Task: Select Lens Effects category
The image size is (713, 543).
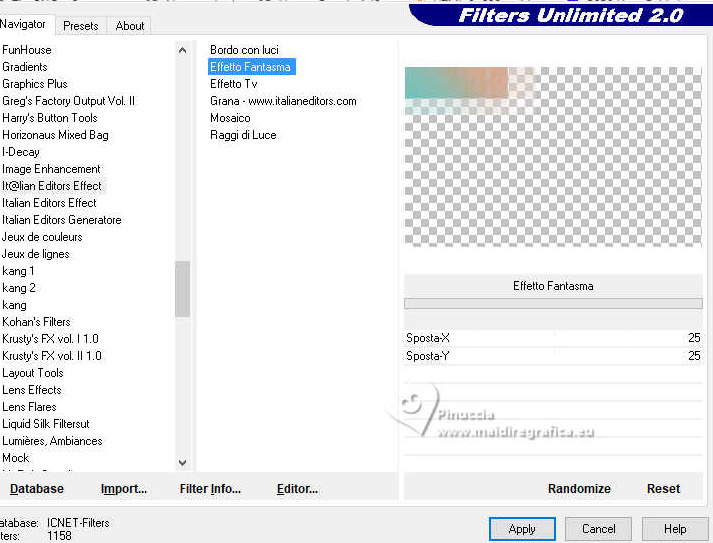Action: [32, 390]
